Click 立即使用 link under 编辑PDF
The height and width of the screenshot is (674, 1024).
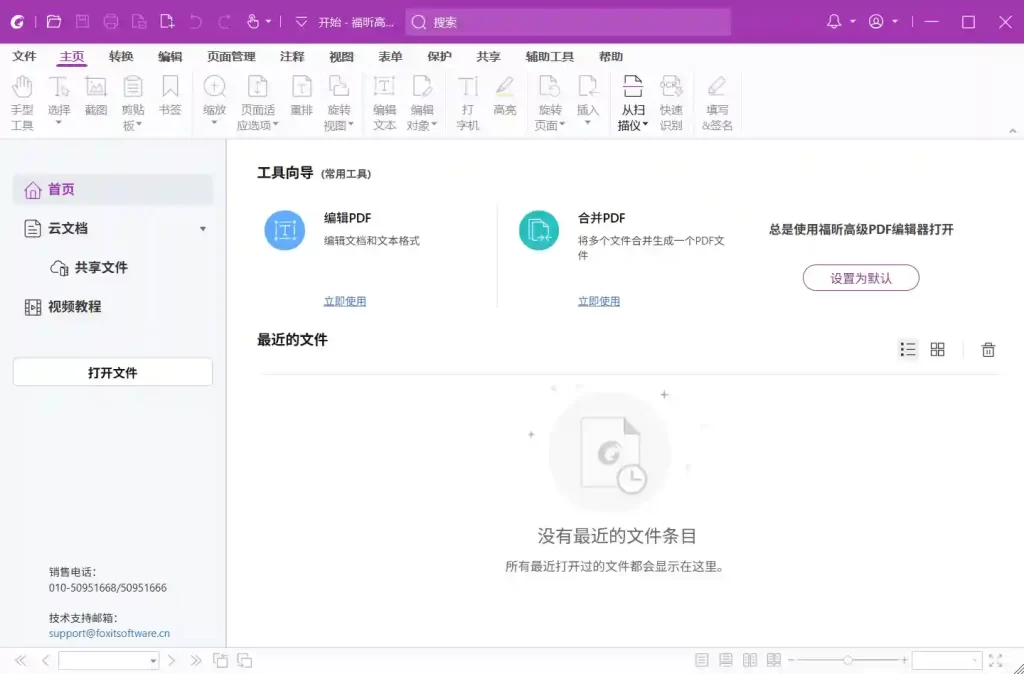[344, 301]
